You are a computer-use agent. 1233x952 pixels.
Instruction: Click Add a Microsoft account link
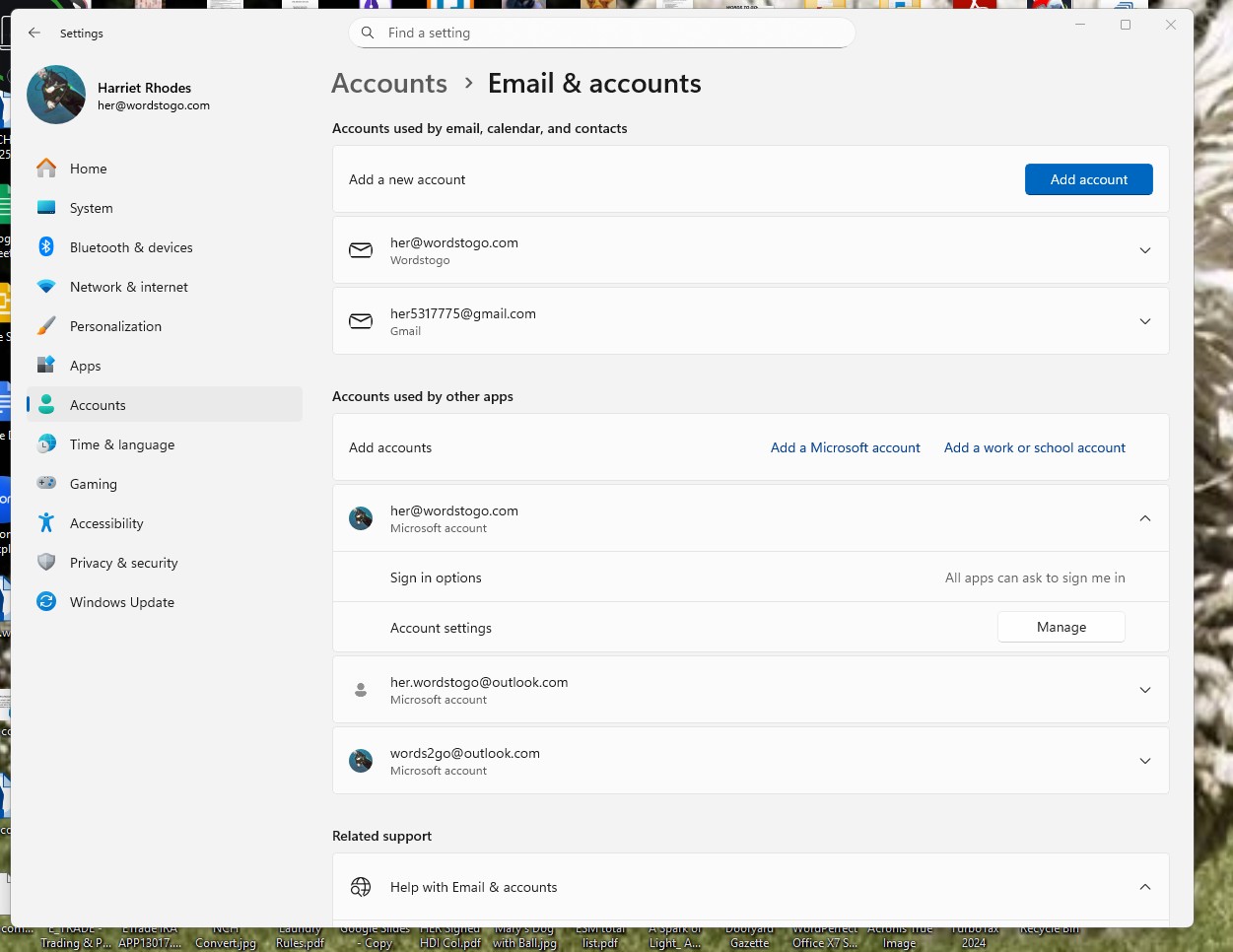[846, 447]
